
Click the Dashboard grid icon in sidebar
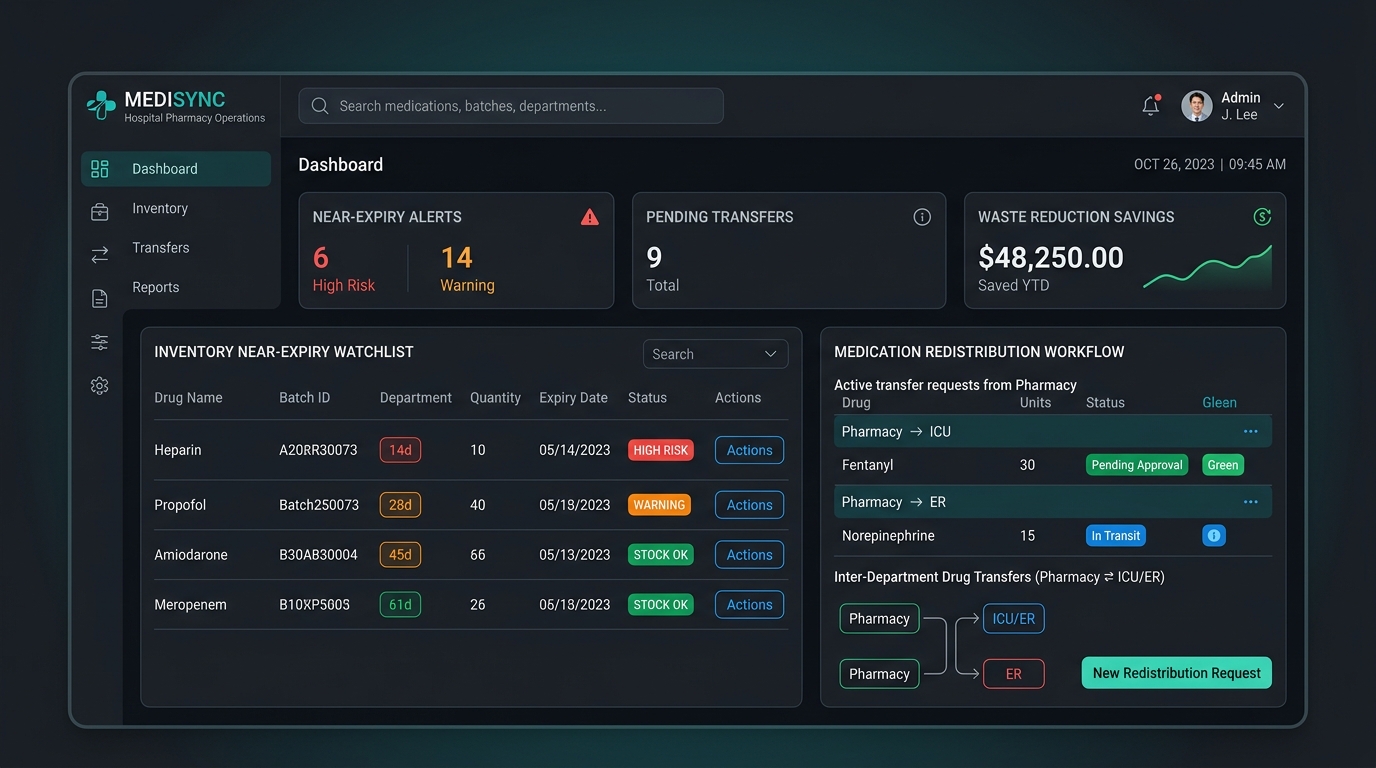(x=100, y=169)
